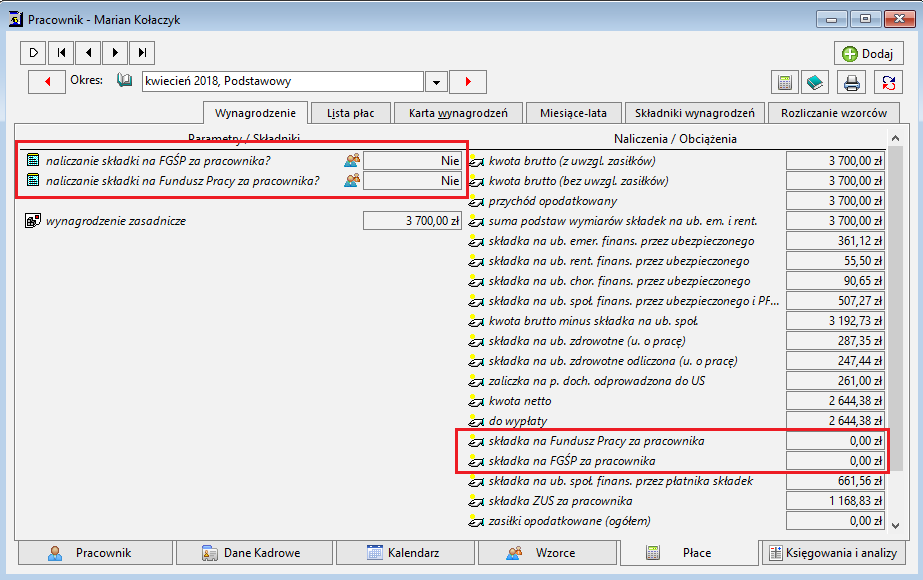Toggle the FGŚP 'Nie' value field
Image resolution: width=923 pixels, height=580 pixels.
click(x=412, y=161)
